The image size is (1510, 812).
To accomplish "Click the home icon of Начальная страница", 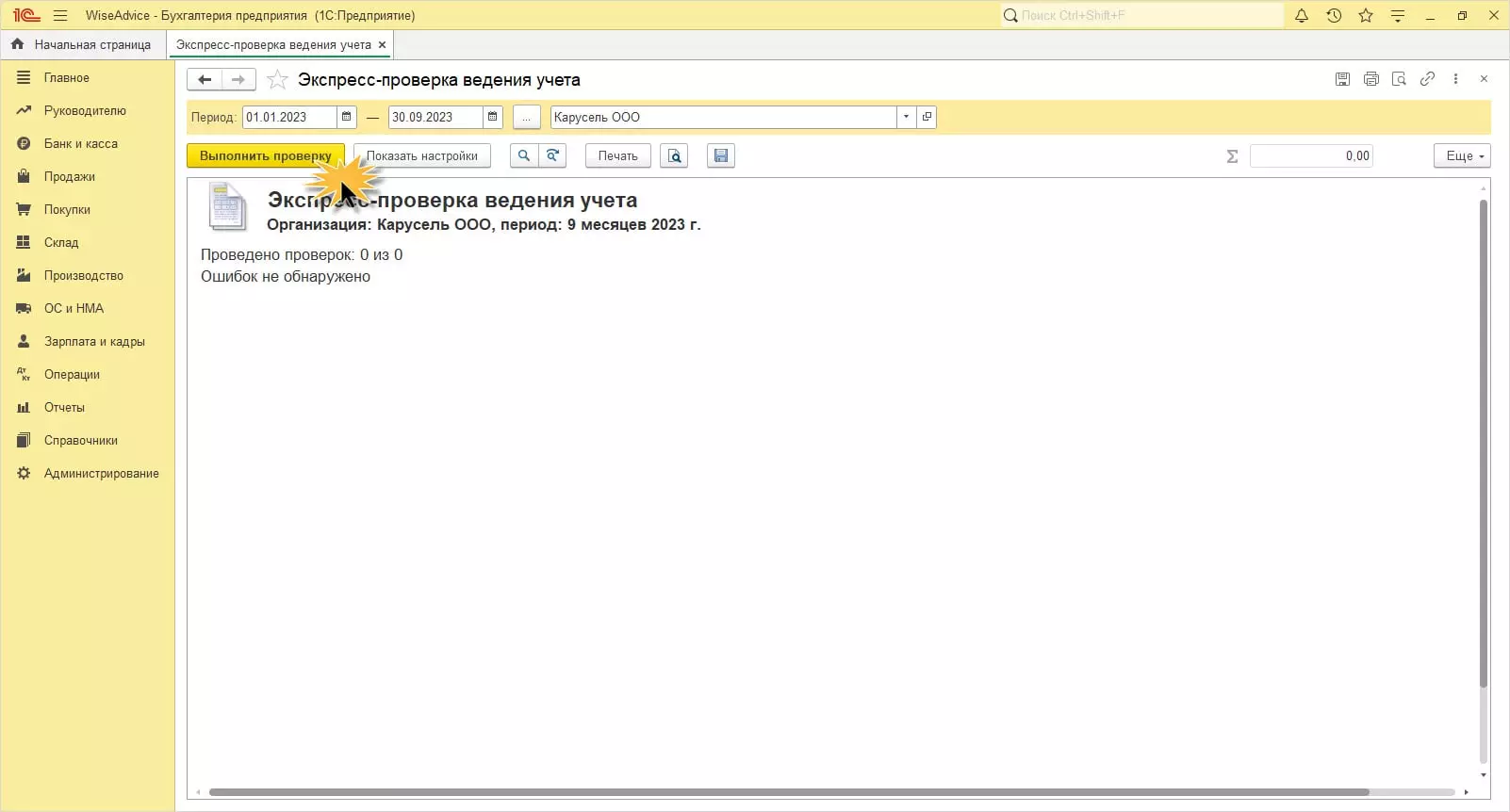I will point(17,44).
